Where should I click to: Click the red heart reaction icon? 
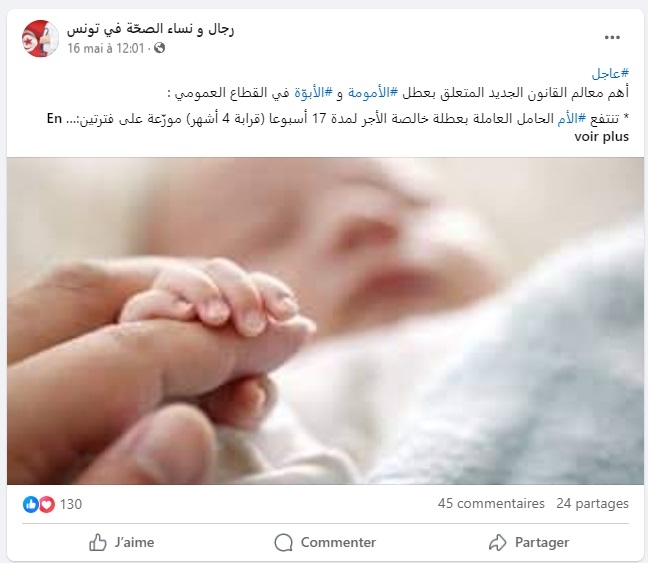[47, 504]
